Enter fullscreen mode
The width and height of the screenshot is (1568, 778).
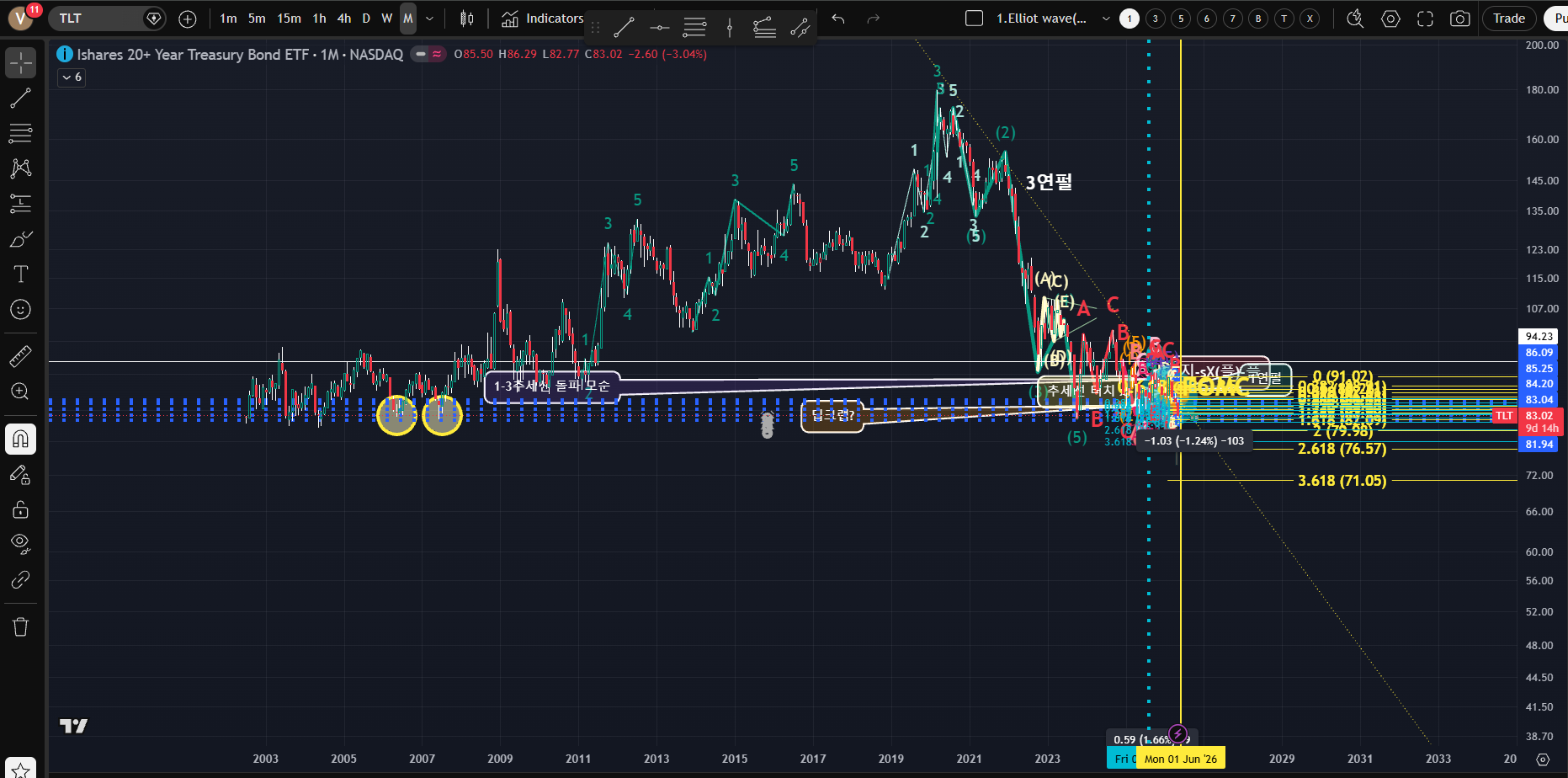point(1425,19)
